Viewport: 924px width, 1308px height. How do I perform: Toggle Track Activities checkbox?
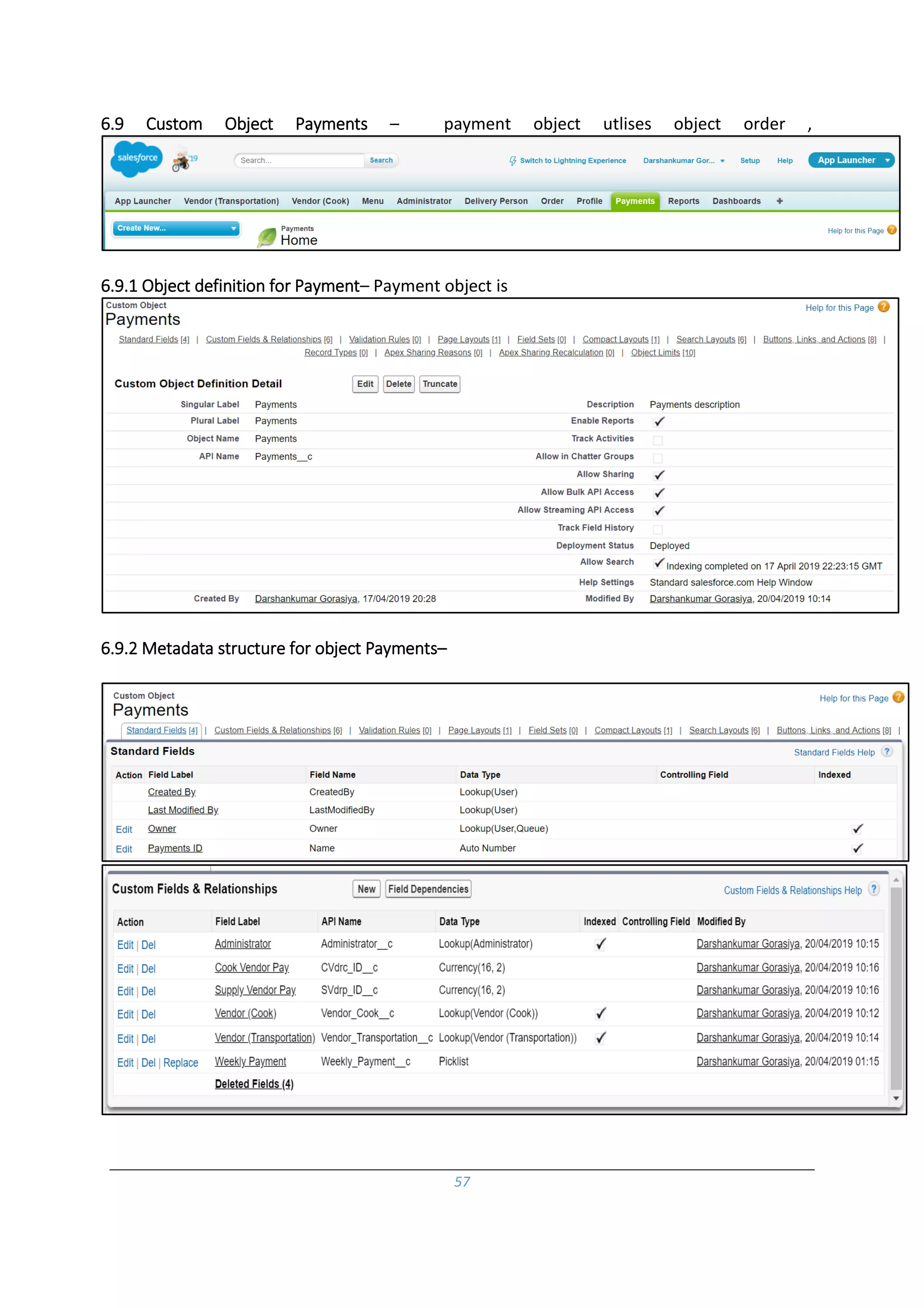(657, 440)
